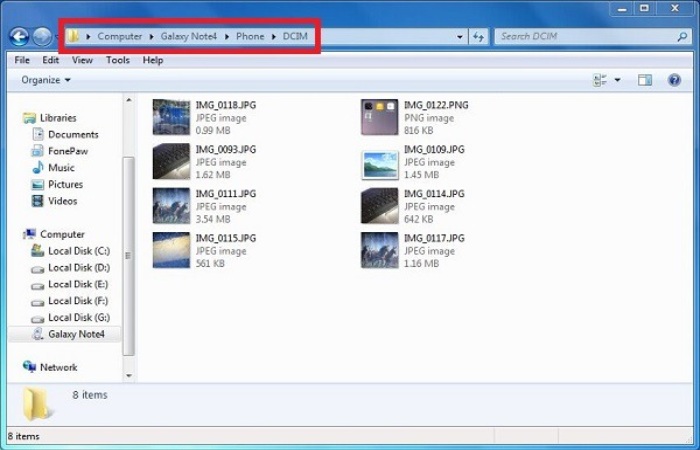Select the IMG_0093.JPG thumbnail
The image size is (700, 450).
coord(171,161)
